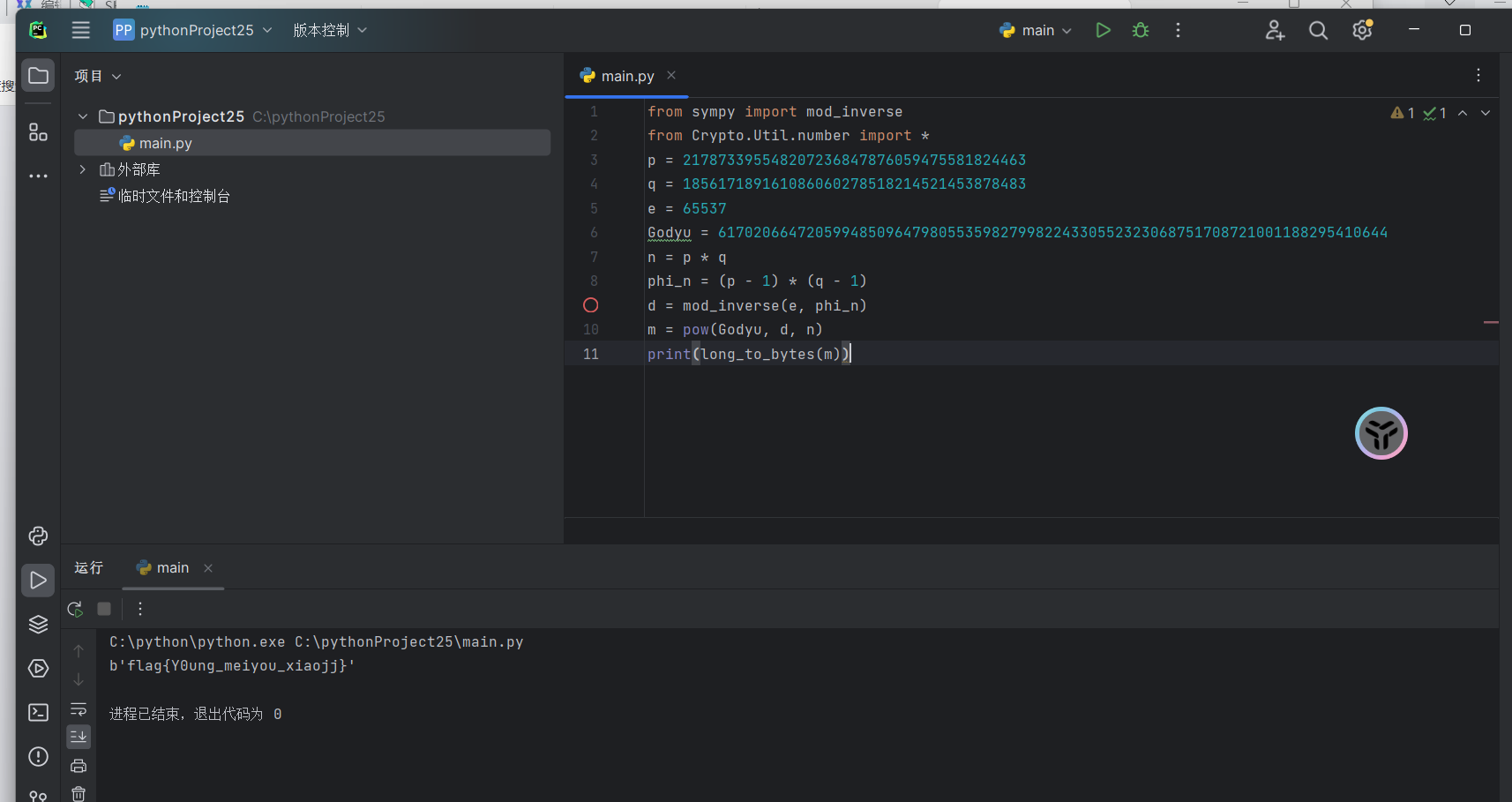Run main with the green play button
1512x802 pixels.
pyautogui.click(x=1103, y=30)
